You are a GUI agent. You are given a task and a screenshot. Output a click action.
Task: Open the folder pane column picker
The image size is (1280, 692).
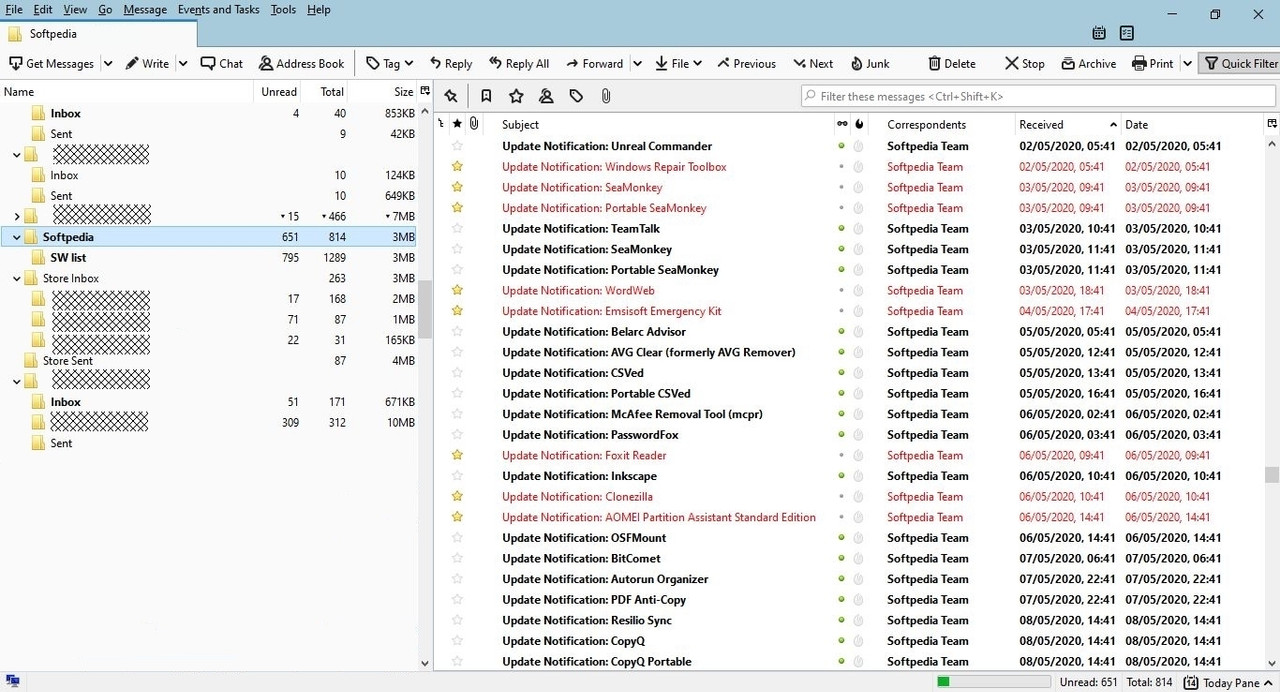pyautogui.click(x=425, y=91)
